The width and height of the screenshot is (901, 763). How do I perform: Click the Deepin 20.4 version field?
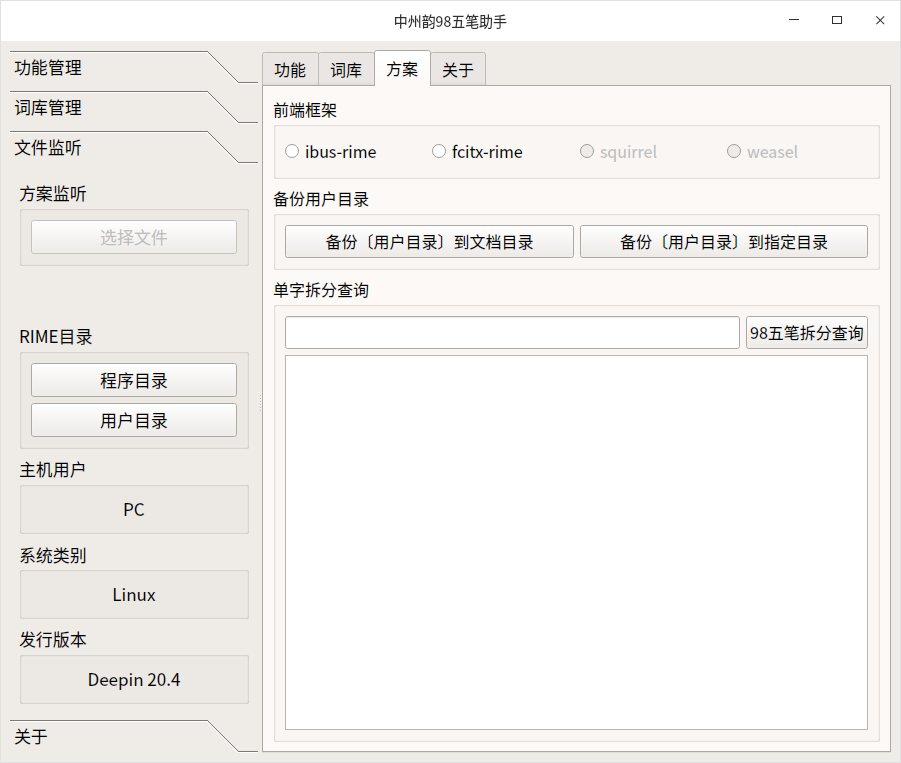(133, 680)
